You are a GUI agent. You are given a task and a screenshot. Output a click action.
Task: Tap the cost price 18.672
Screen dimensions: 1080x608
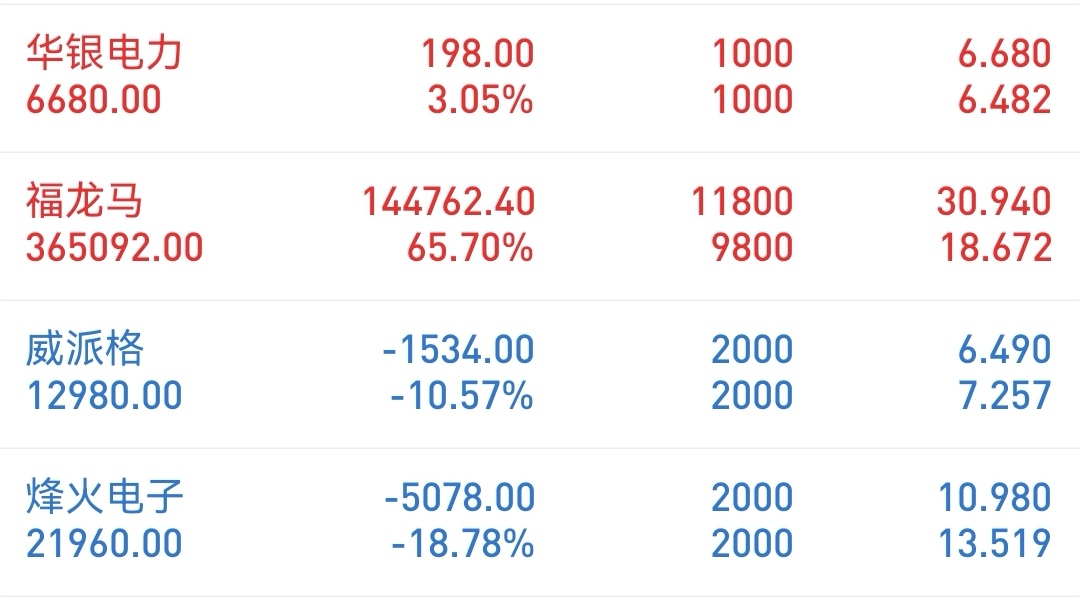996,248
